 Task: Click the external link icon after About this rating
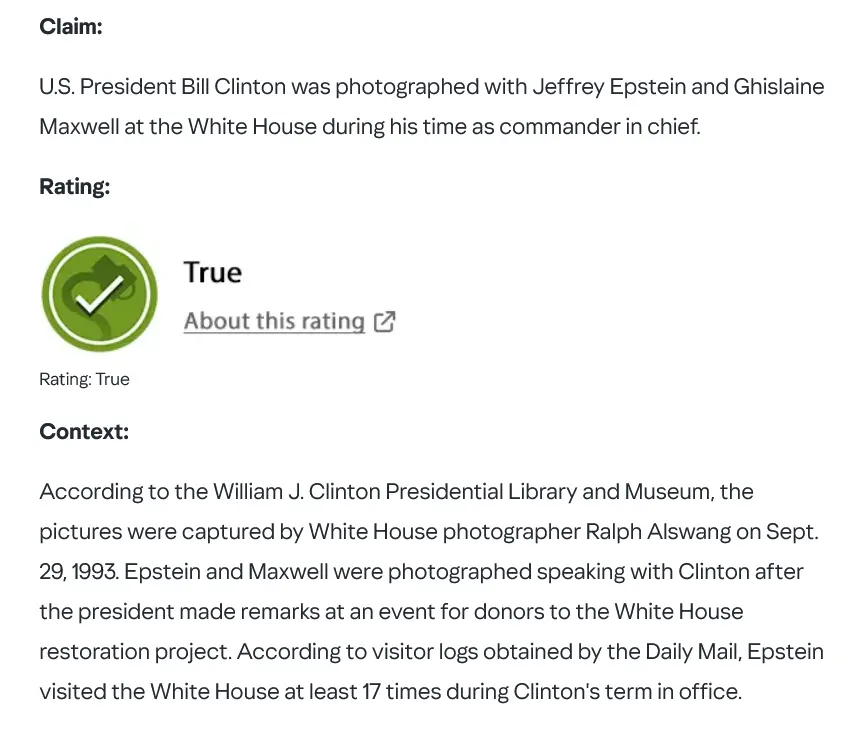point(385,321)
